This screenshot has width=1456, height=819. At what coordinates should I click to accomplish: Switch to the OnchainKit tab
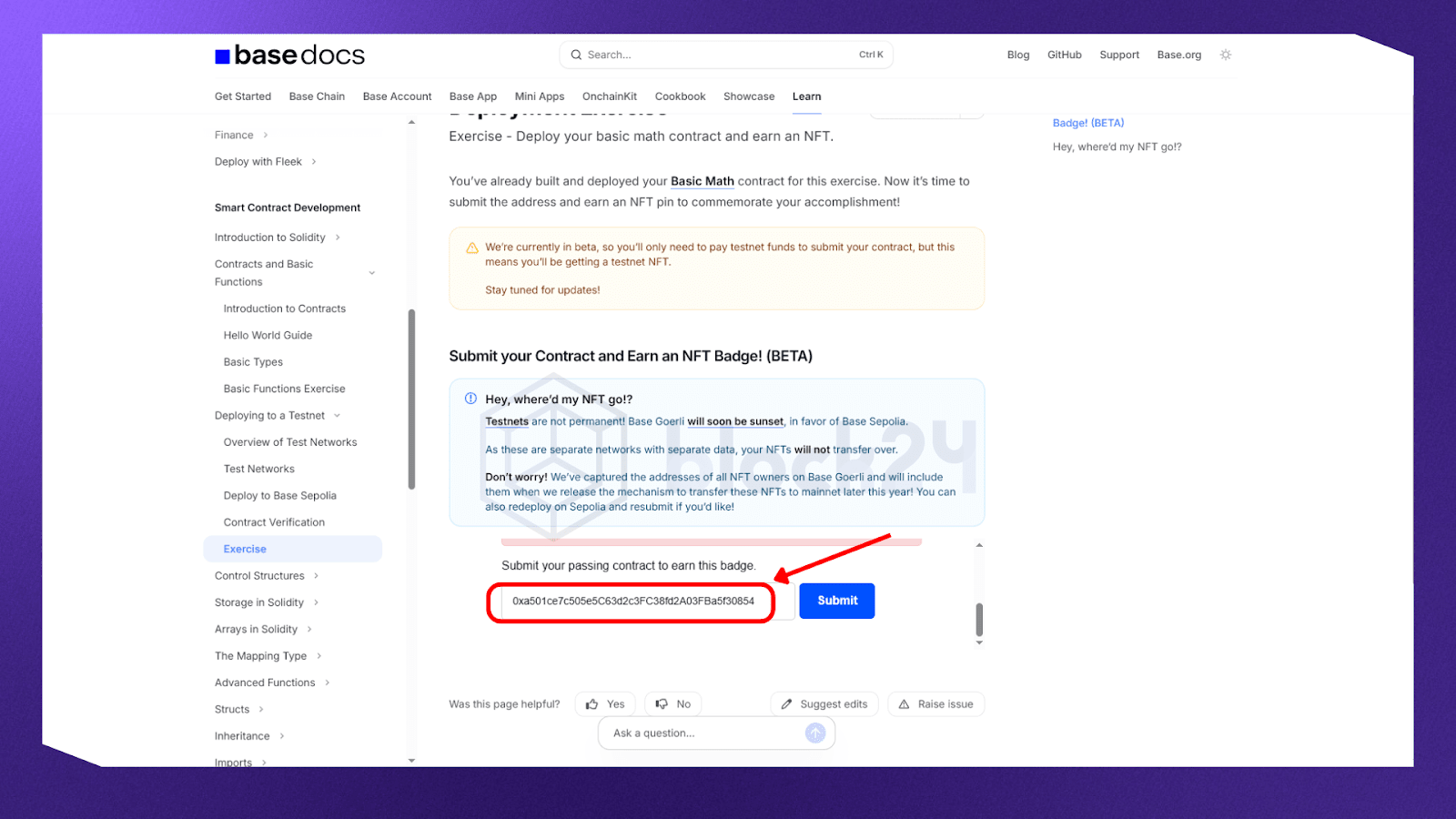pyautogui.click(x=609, y=96)
